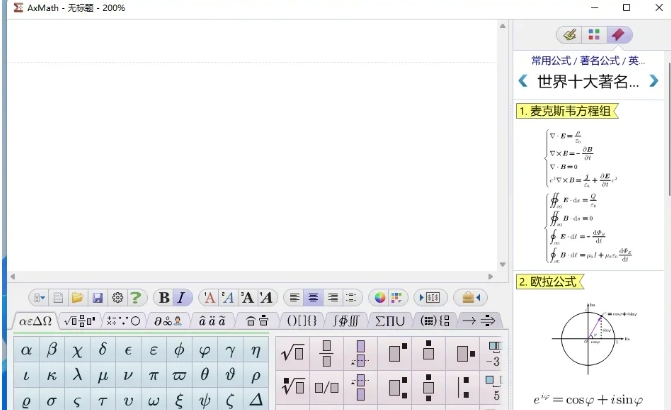
Task: Insert the nth root template
Action: pos(292,387)
